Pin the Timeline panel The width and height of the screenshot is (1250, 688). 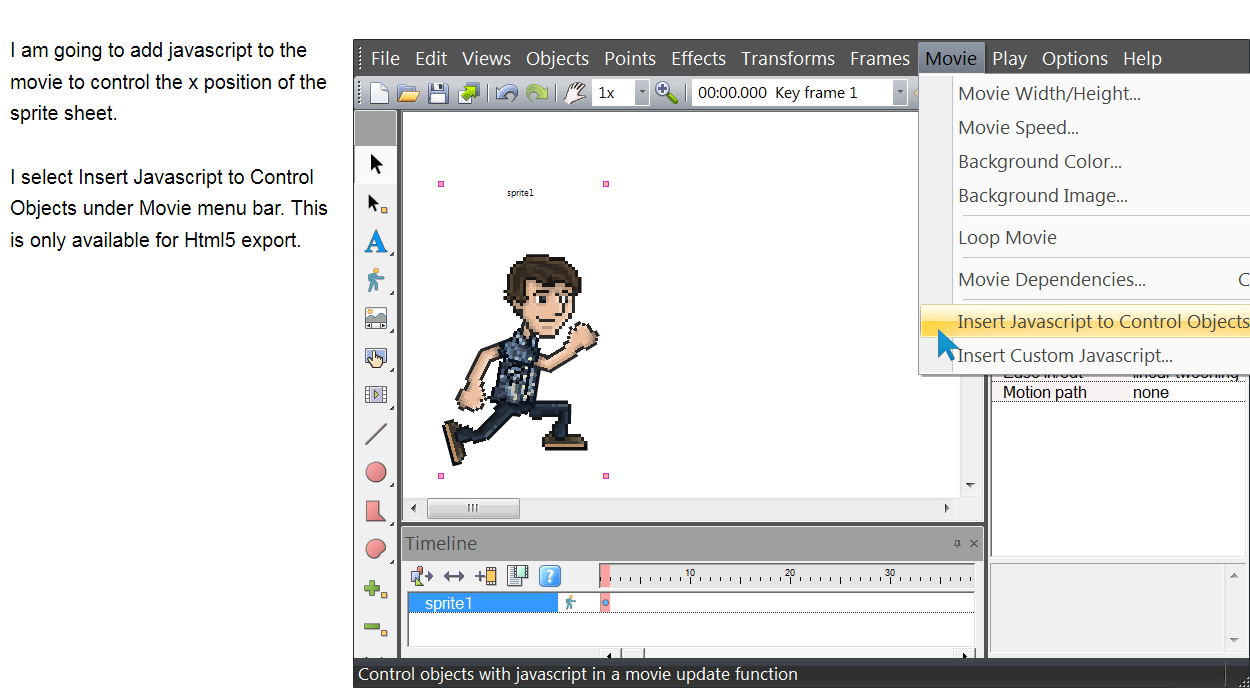pos(957,544)
